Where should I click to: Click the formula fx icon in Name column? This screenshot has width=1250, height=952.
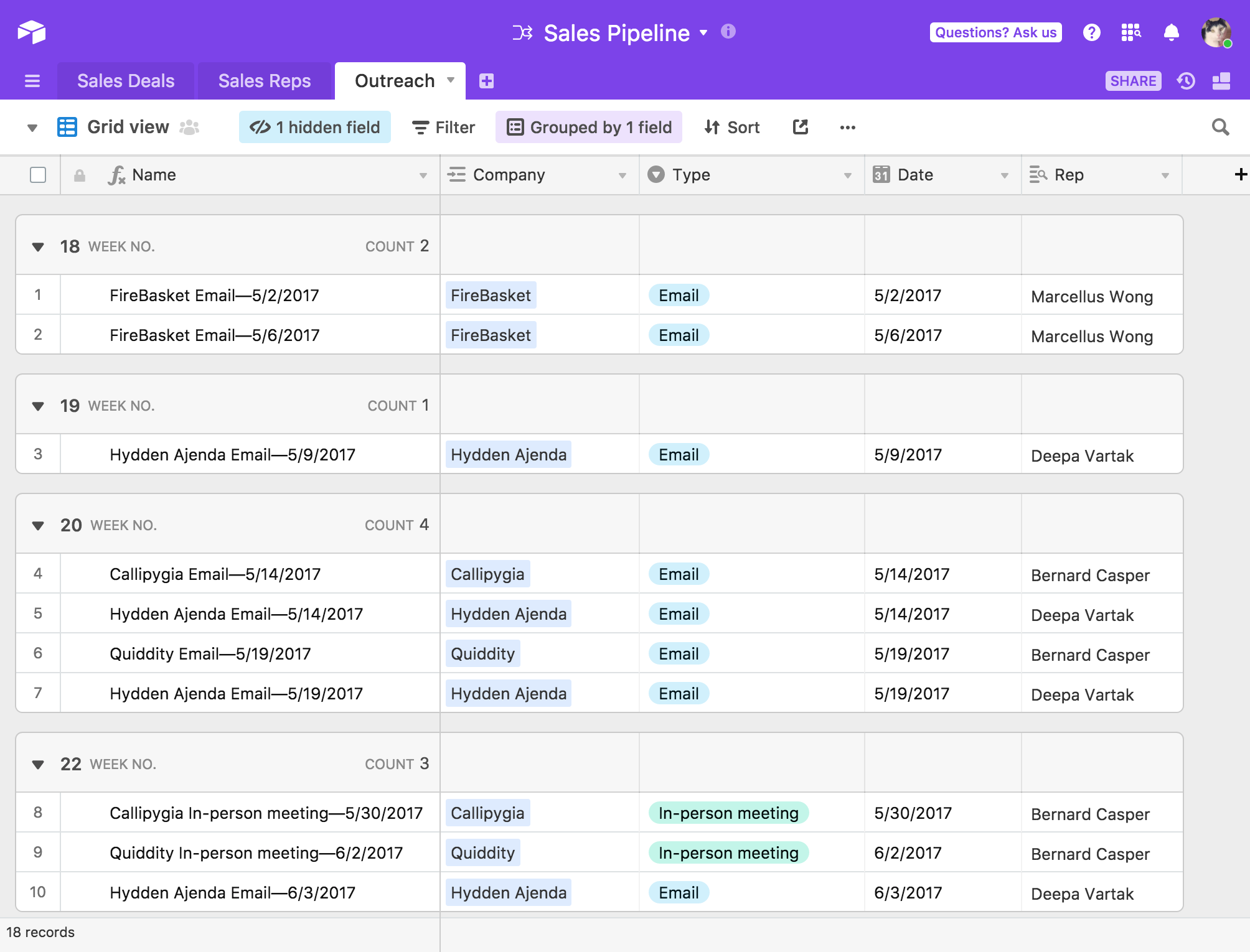[x=116, y=175]
